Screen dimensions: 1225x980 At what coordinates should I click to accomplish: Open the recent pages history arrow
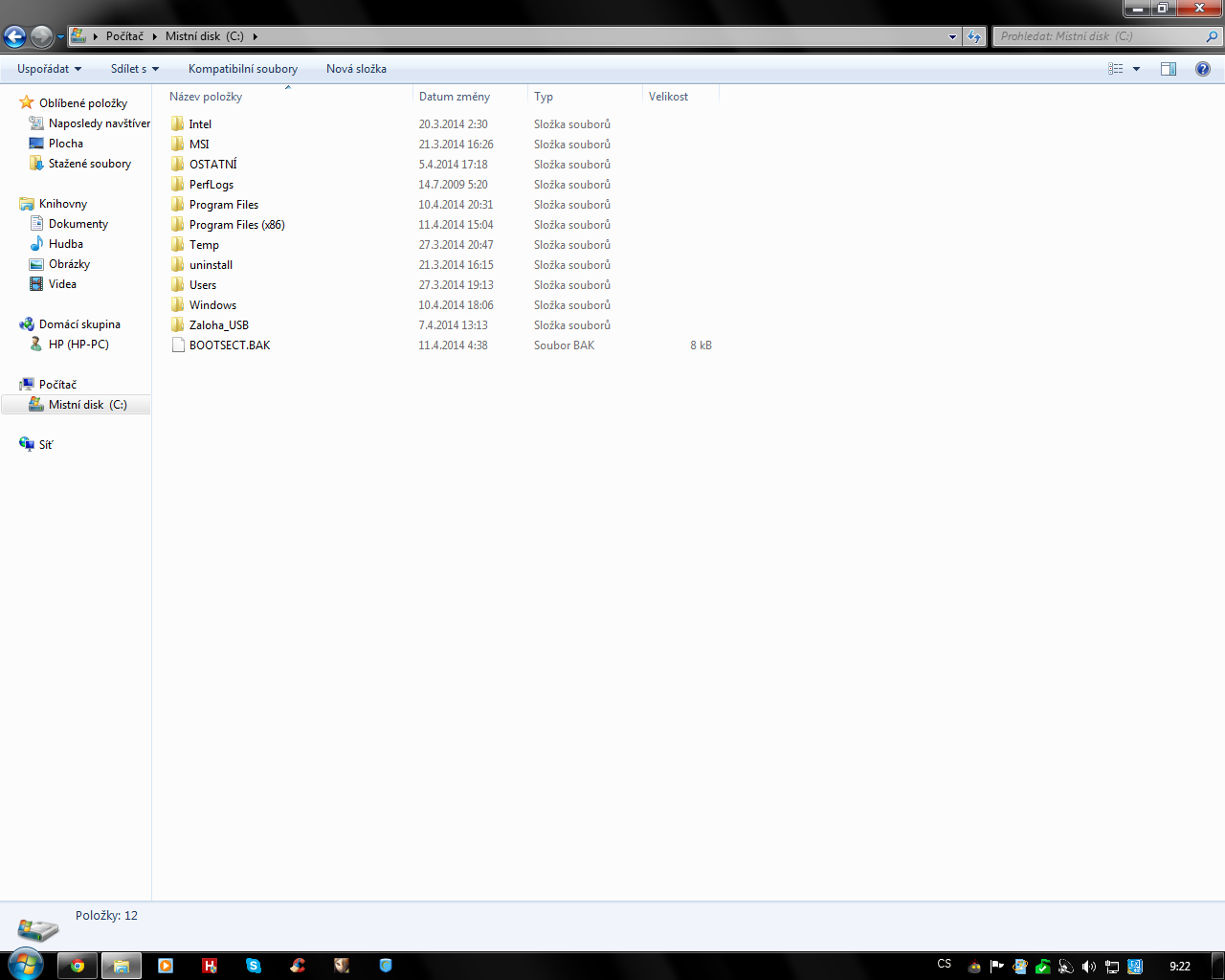[60, 37]
